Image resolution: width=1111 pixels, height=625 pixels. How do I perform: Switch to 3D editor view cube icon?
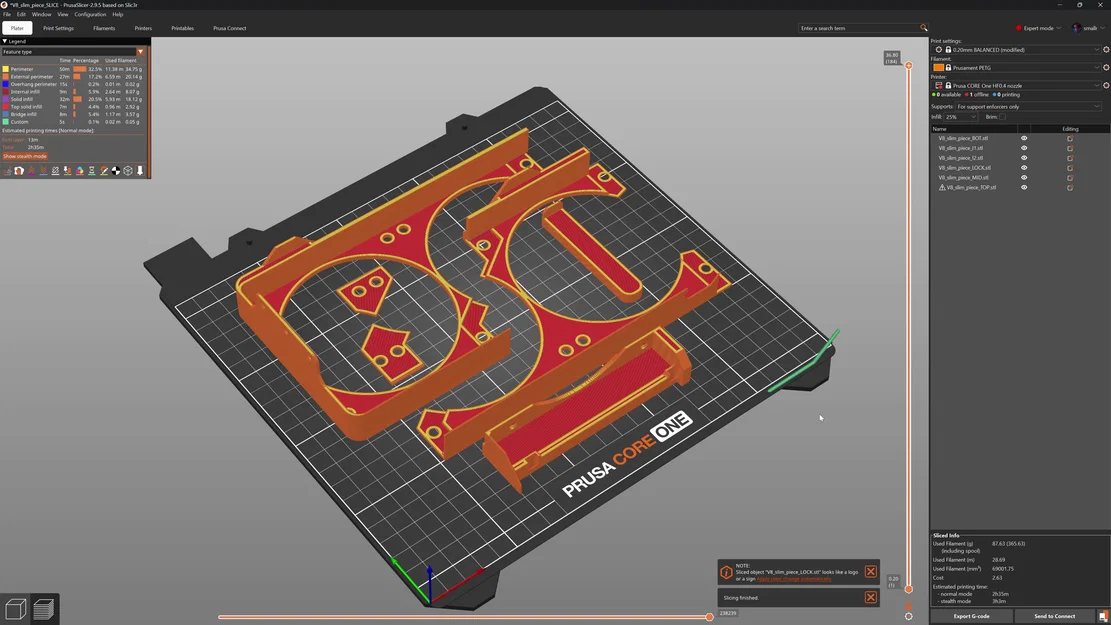(x=16, y=609)
